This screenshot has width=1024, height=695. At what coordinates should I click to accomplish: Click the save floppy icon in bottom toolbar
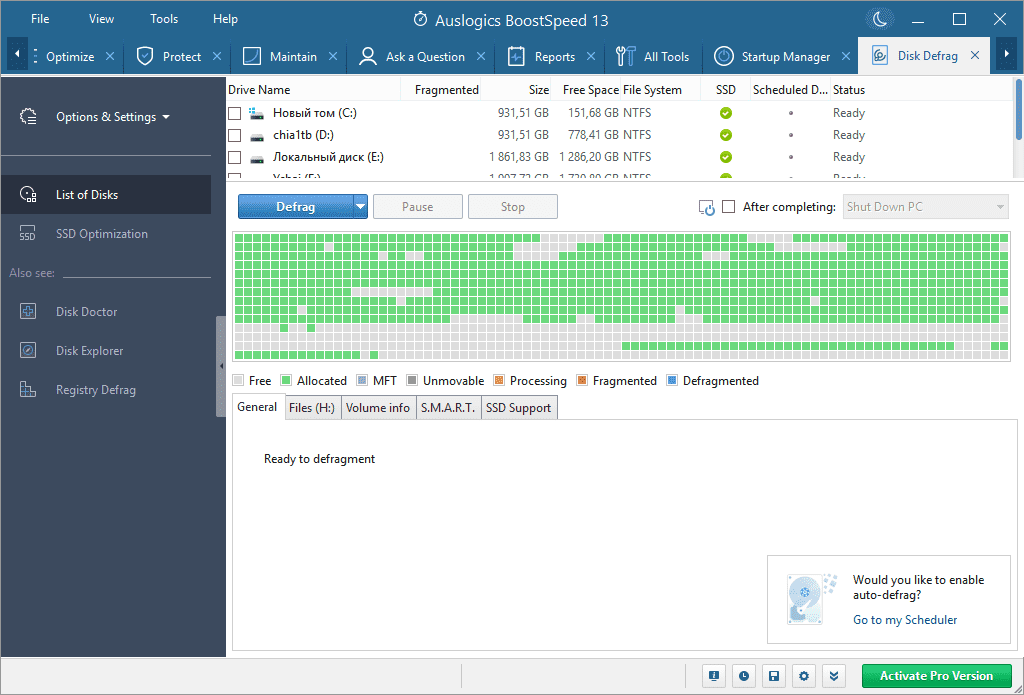tap(774, 675)
